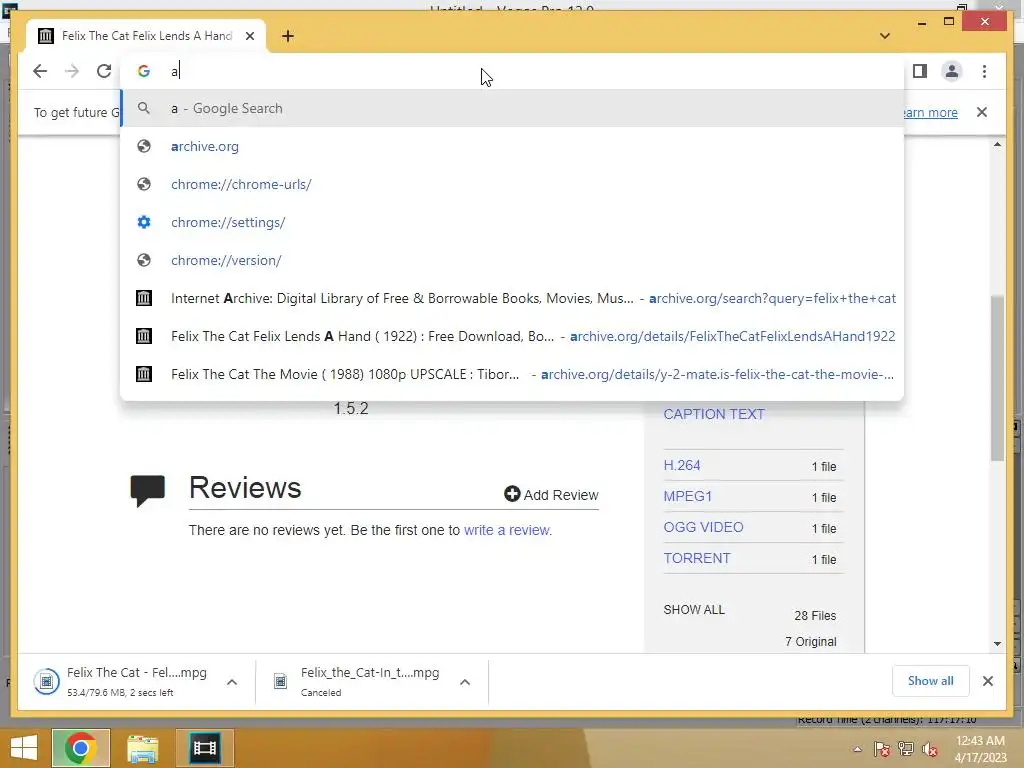Close the downloads bar
The image size is (1024, 768).
tap(987, 681)
